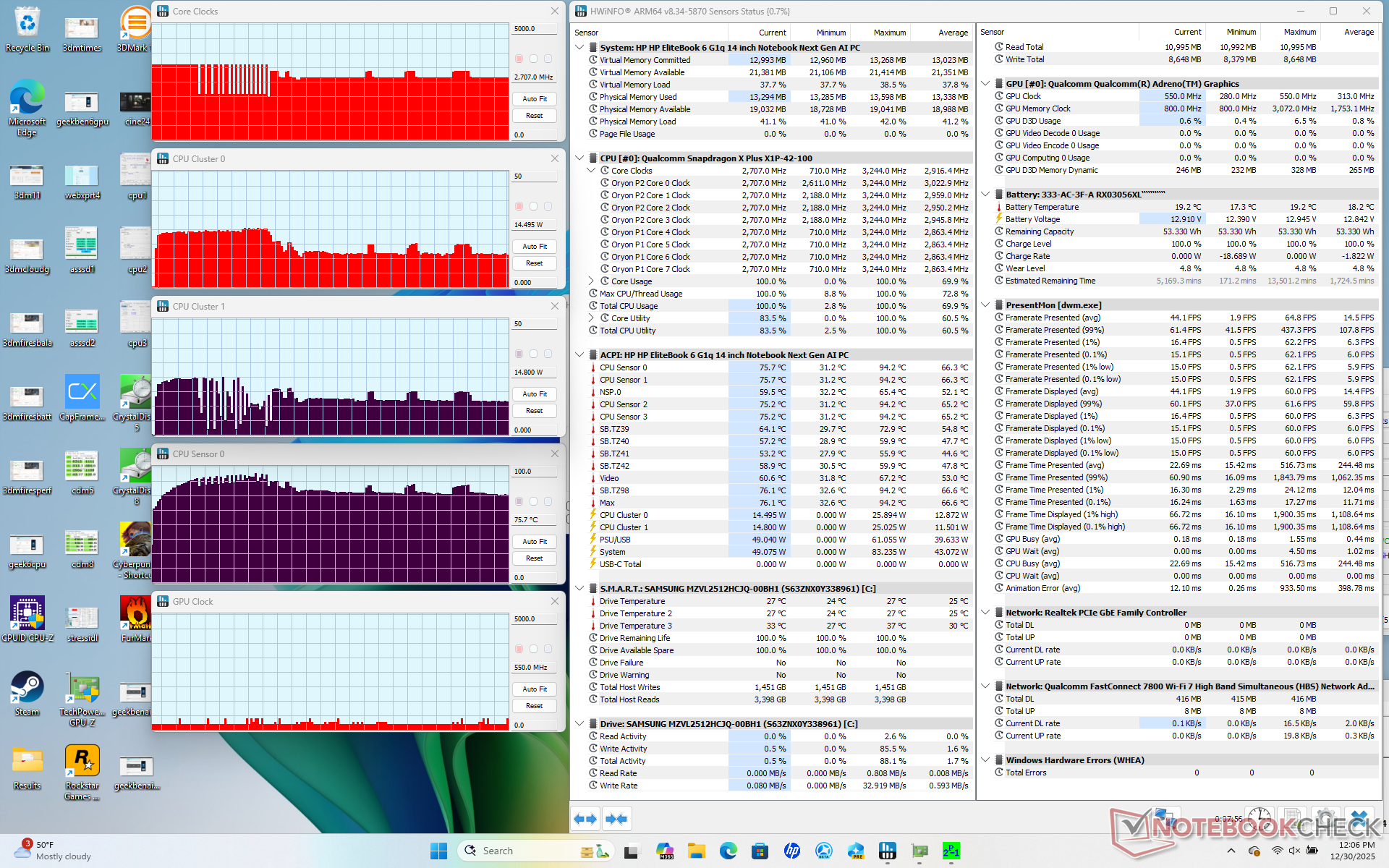Image resolution: width=1389 pixels, height=868 pixels.
Task: Collapse the CPU [#0] Qualcomm Snapdragon sensor group
Action: pos(579,158)
